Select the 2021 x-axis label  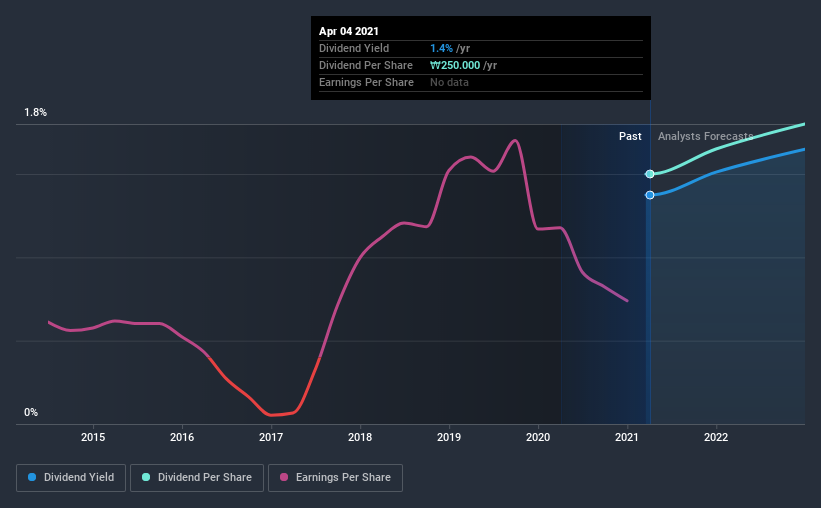point(627,437)
